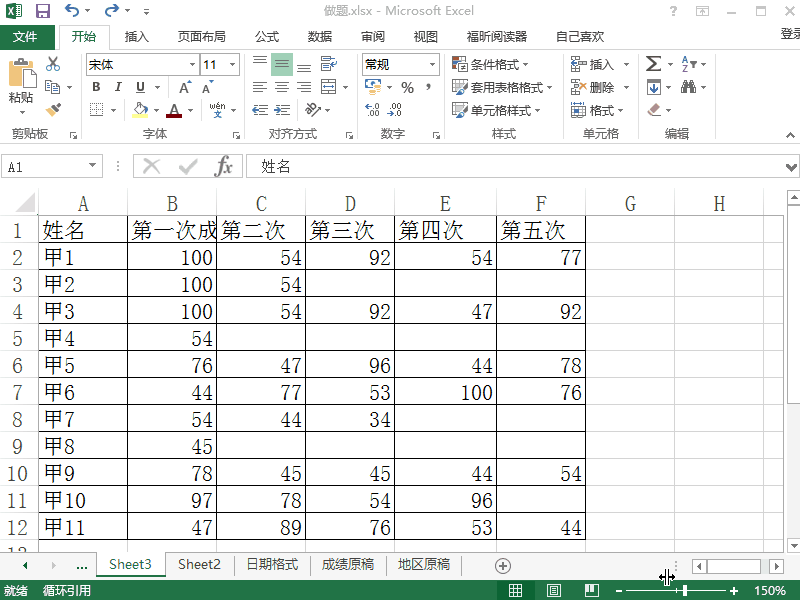This screenshot has width=800, height=600.
Task: Click 登录 sign-in link
Action: (790, 34)
